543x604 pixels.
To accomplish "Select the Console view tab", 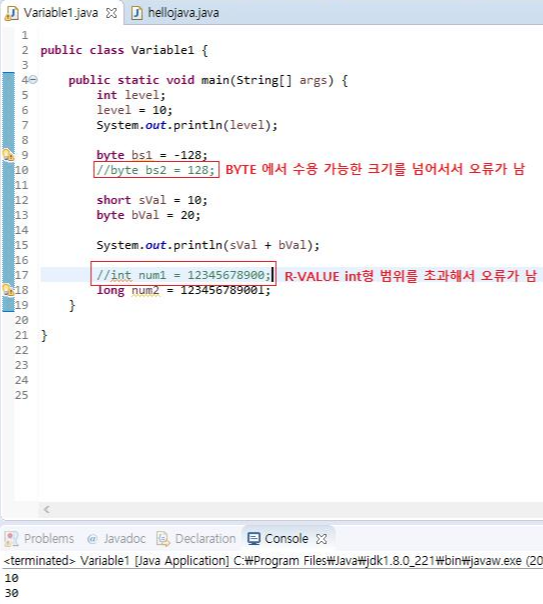I will point(286,538).
